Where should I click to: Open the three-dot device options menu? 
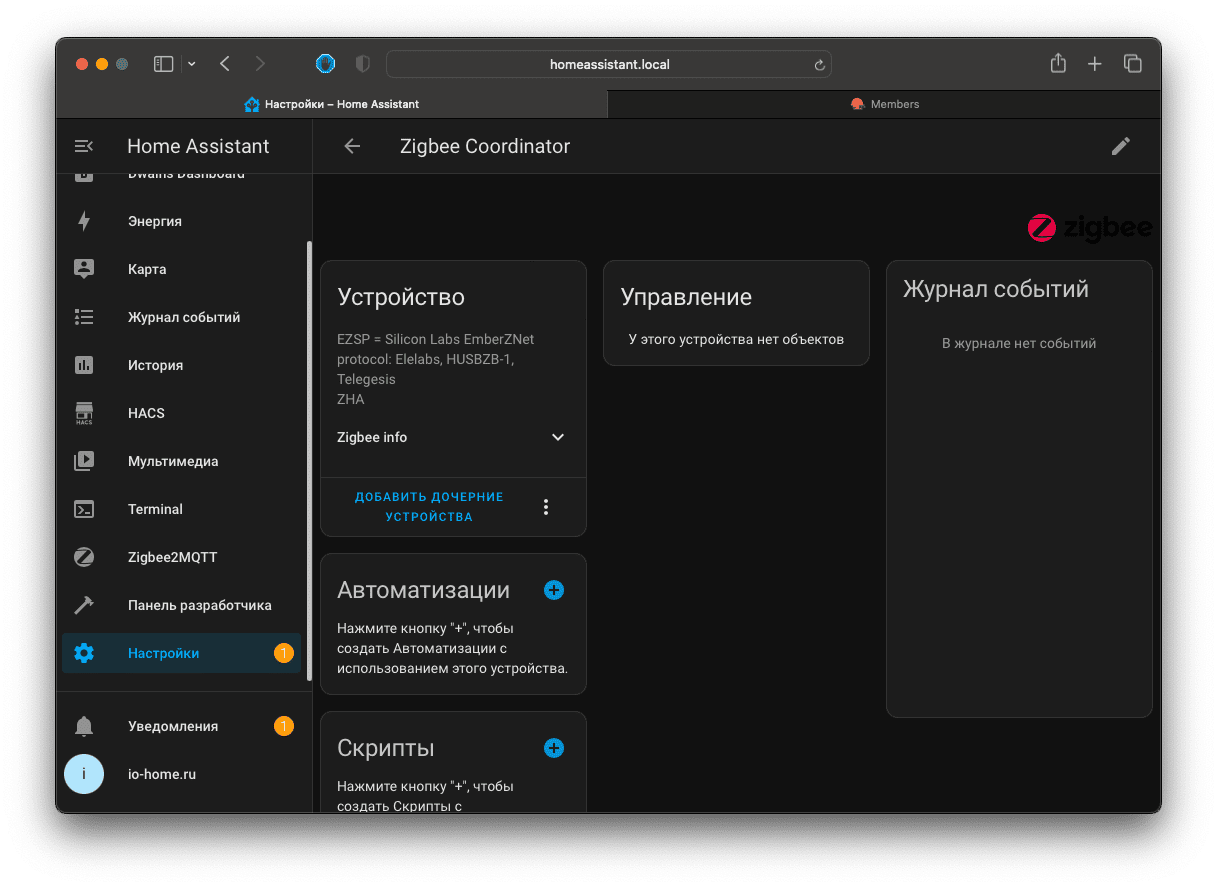click(x=546, y=507)
